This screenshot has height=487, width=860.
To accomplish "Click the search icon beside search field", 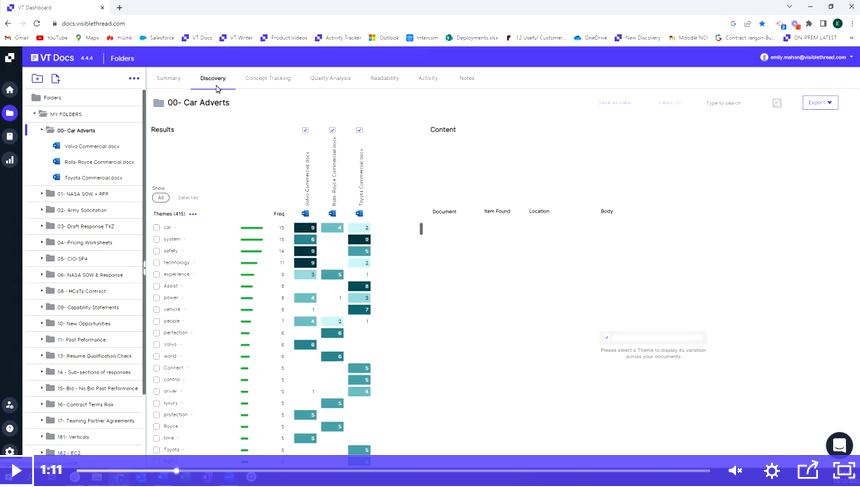I will click(777, 103).
